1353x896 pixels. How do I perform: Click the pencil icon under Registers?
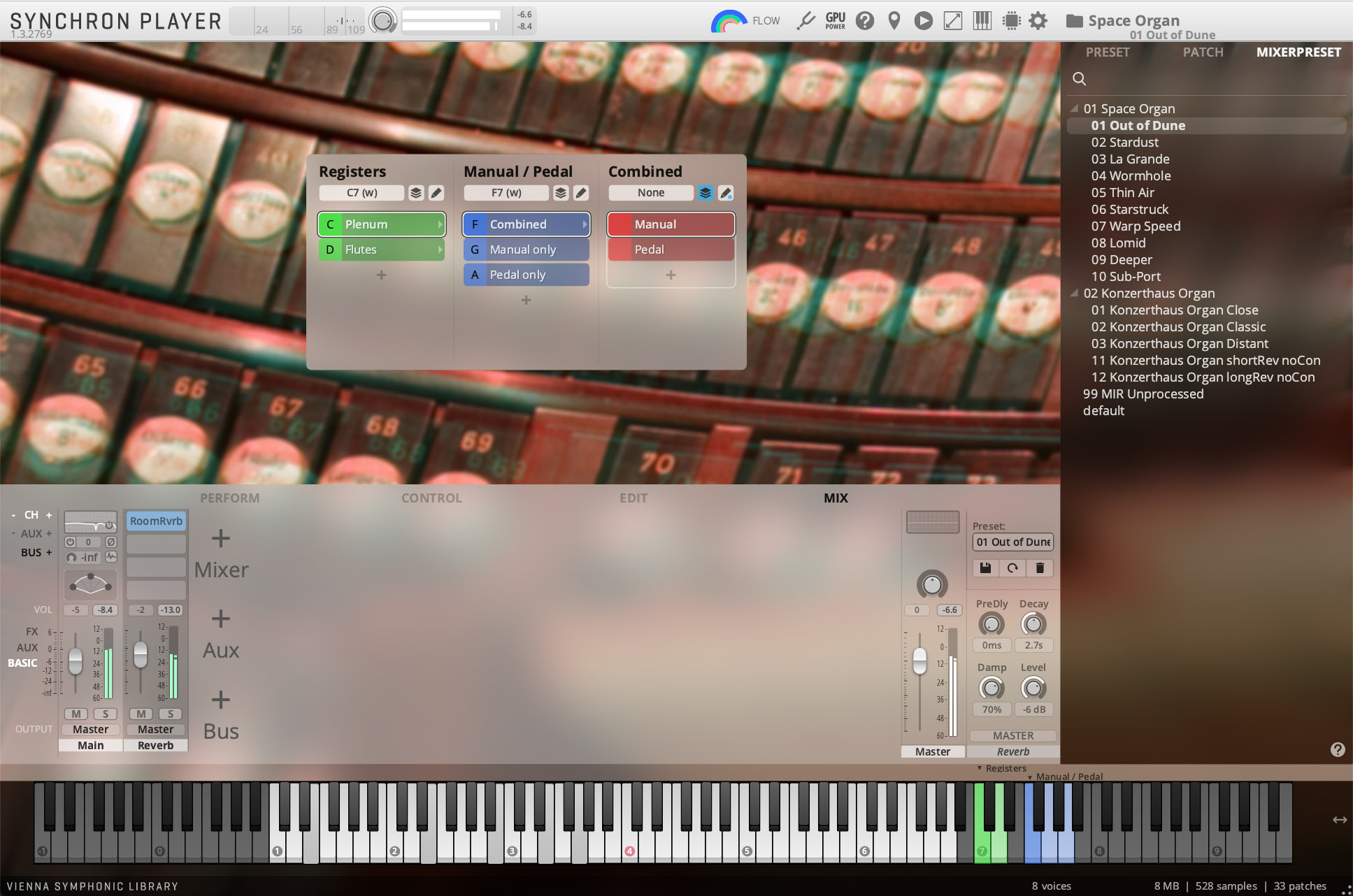tap(436, 193)
